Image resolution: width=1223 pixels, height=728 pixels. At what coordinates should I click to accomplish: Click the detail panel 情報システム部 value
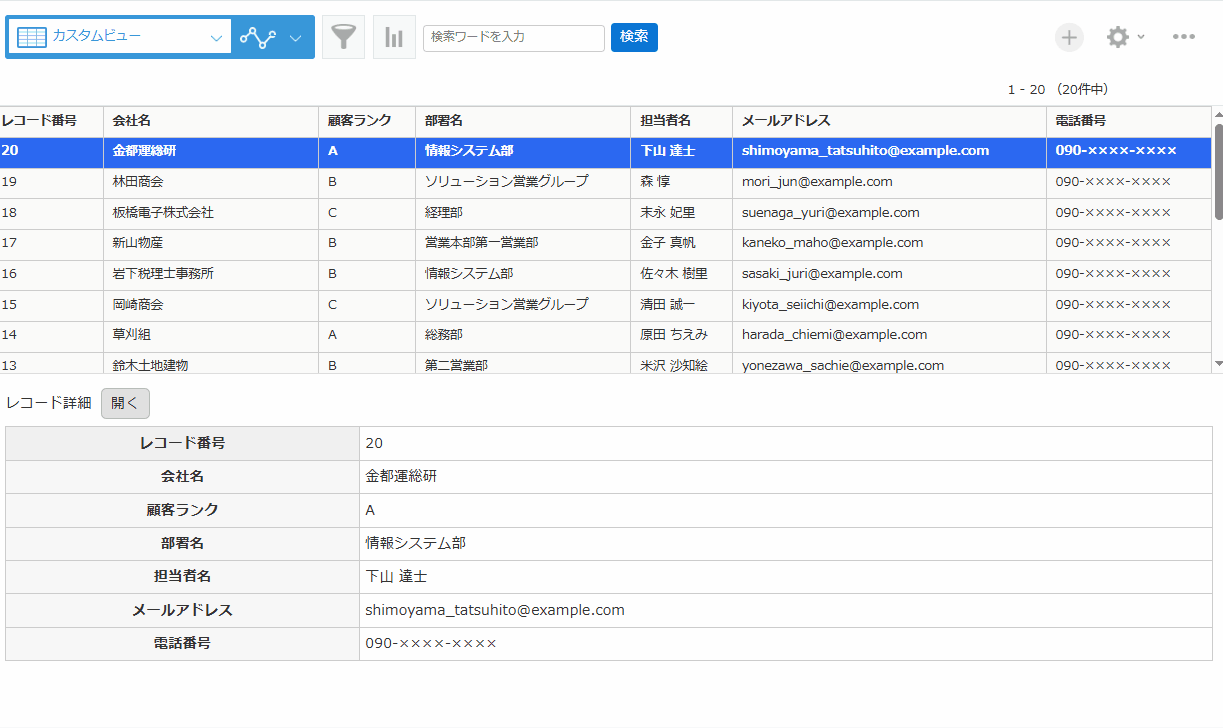tap(415, 543)
